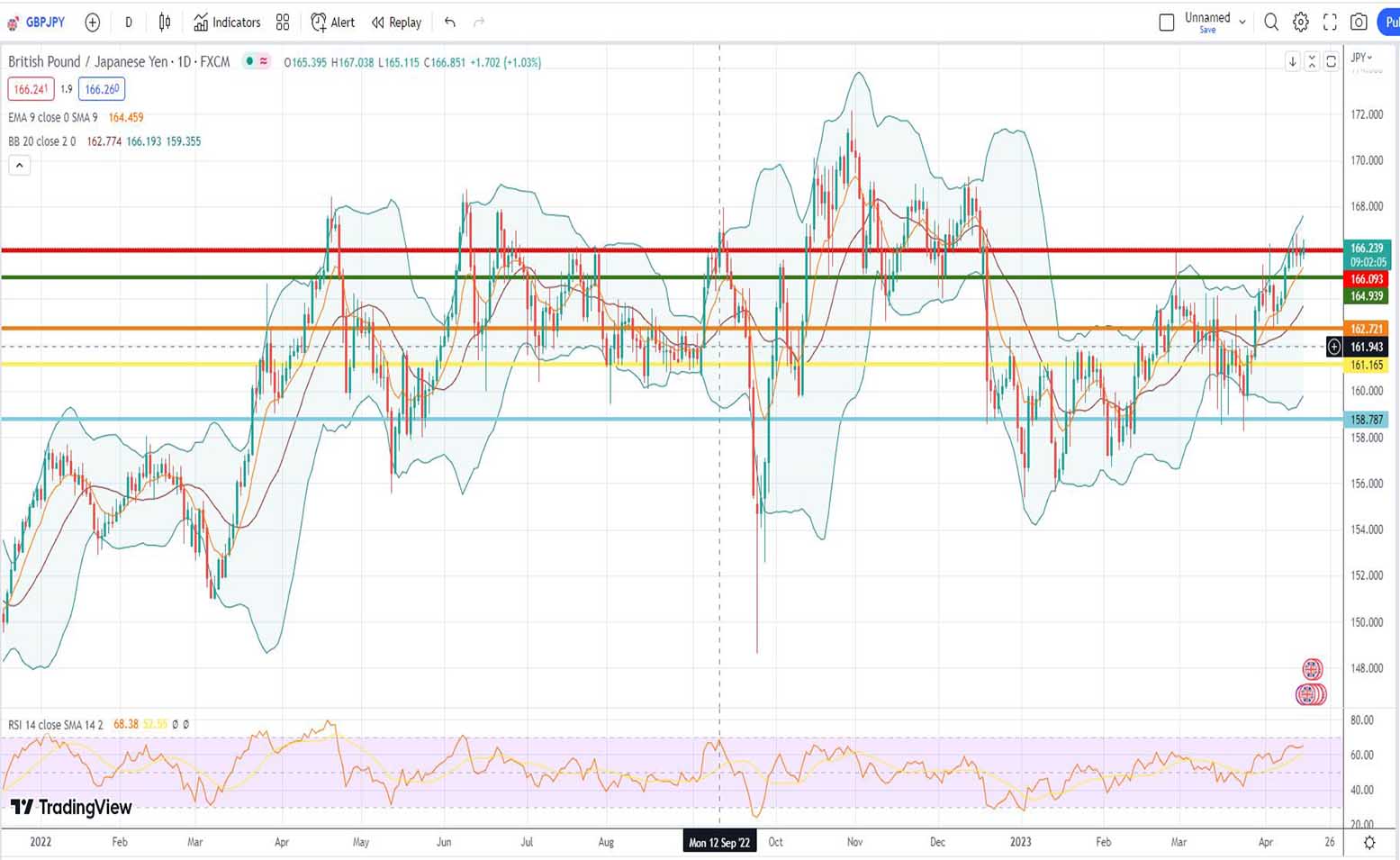This screenshot has width=1400, height=860.
Task: Enter fullscreen mode
Action: pos(1330,23)
